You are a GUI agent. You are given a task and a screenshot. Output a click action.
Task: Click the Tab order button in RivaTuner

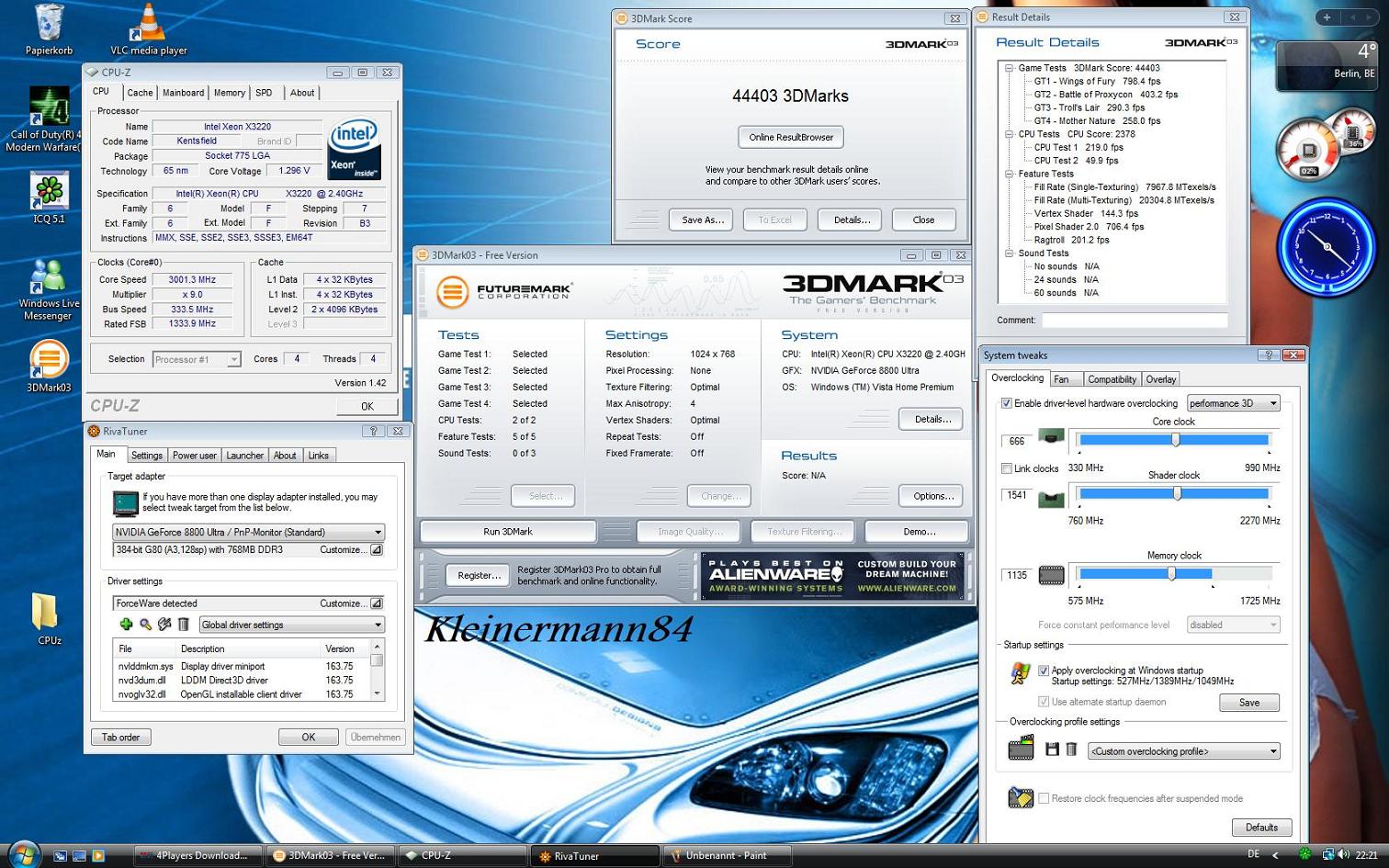(121, 738)
